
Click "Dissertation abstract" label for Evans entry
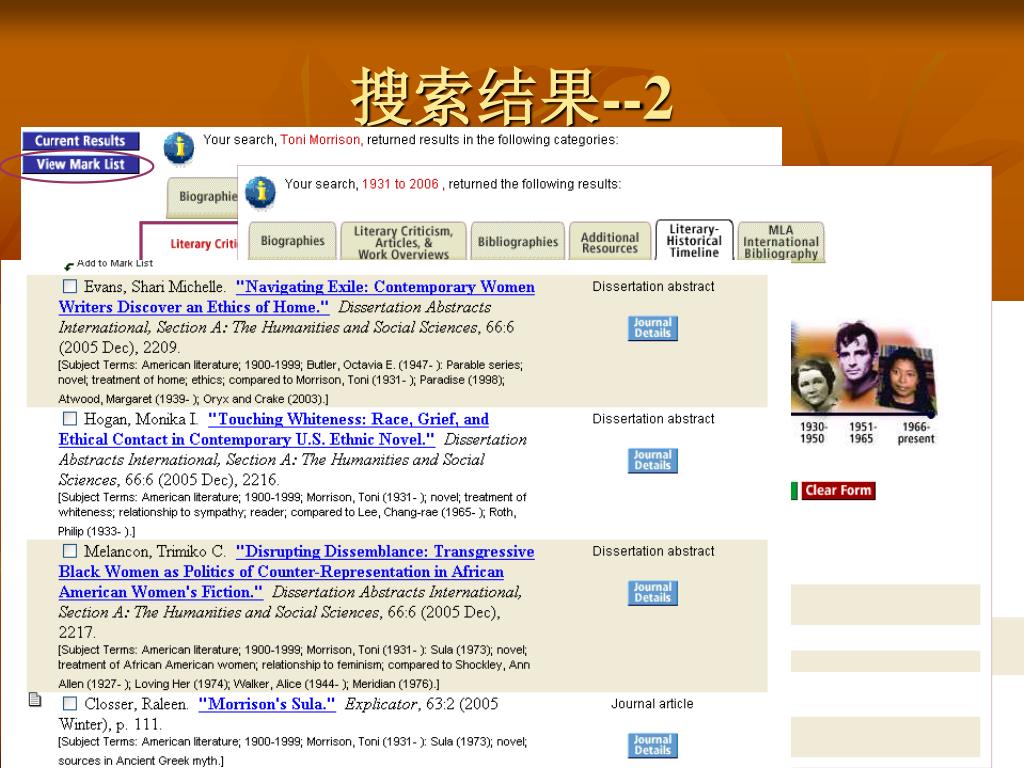[653, 287]
